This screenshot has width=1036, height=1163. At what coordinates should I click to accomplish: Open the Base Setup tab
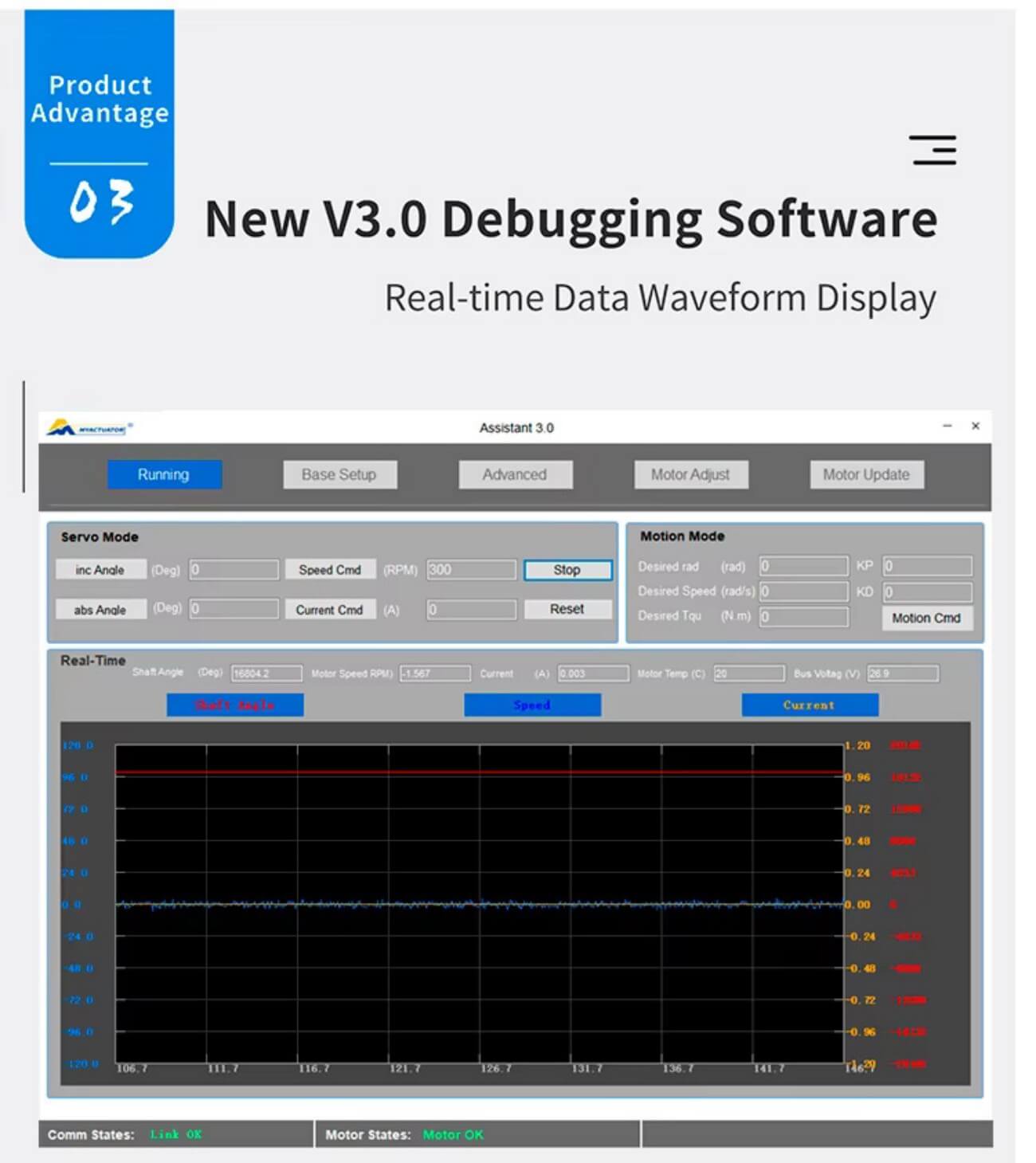click(339, 474)
